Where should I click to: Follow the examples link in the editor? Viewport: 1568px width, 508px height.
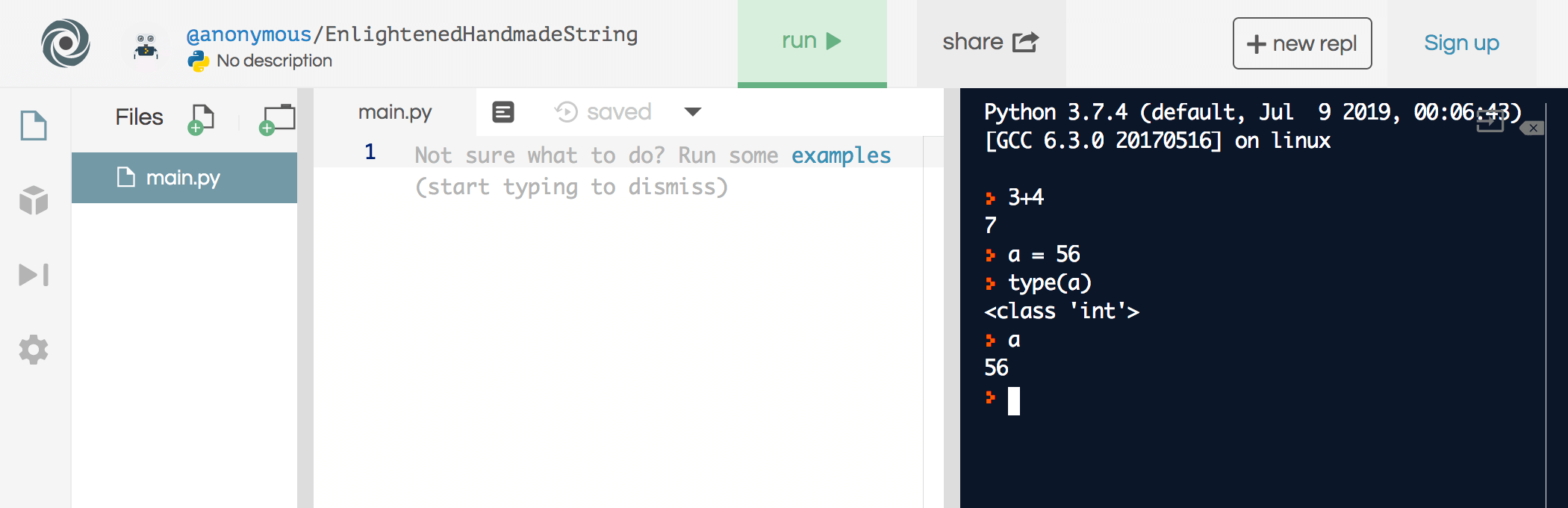(x=841, y=155)
